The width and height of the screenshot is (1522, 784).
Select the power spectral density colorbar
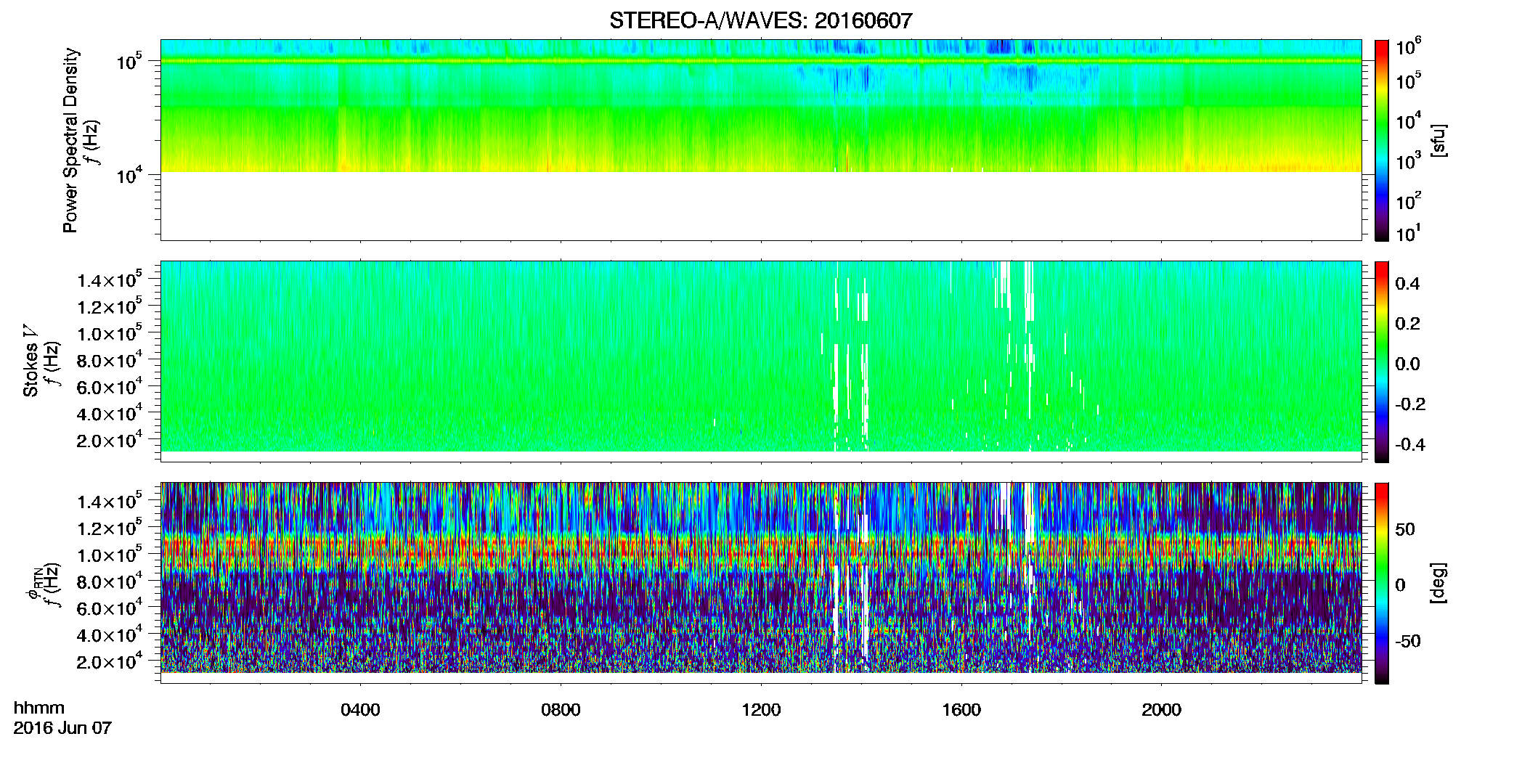click(1382, 140)
